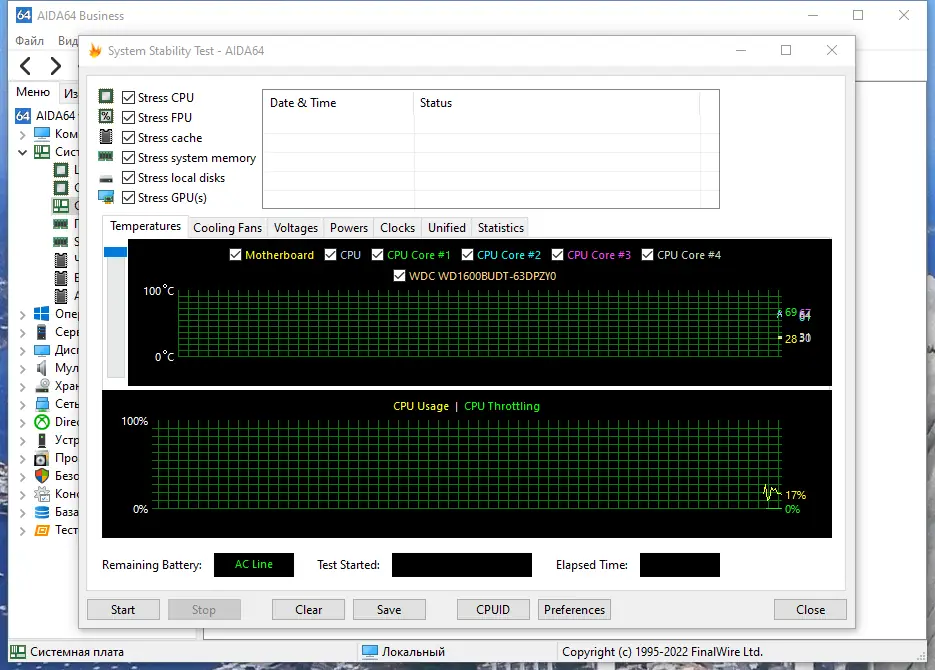Select the AIDA64 root tree icon
935x670 pixels.
[23, 115]
